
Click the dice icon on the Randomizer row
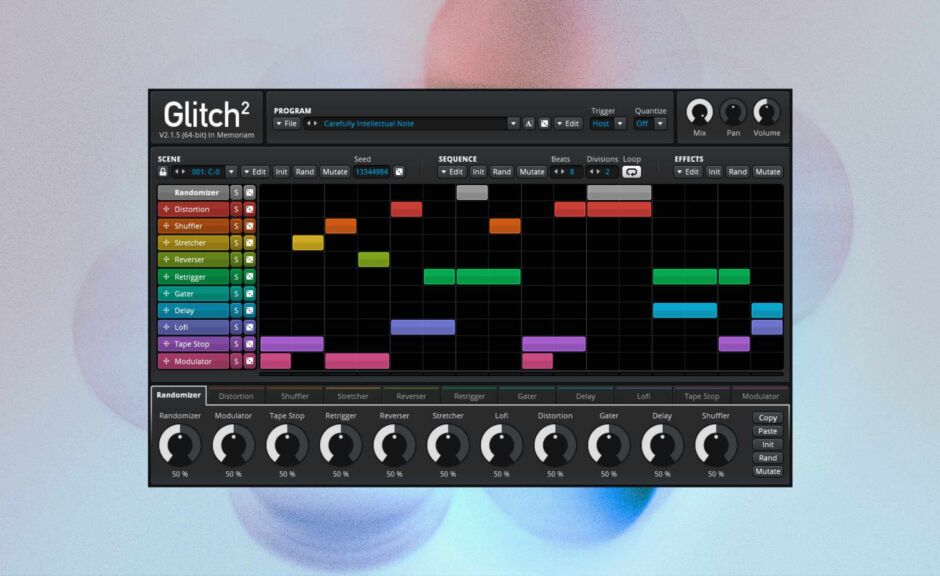click(249, 192)
